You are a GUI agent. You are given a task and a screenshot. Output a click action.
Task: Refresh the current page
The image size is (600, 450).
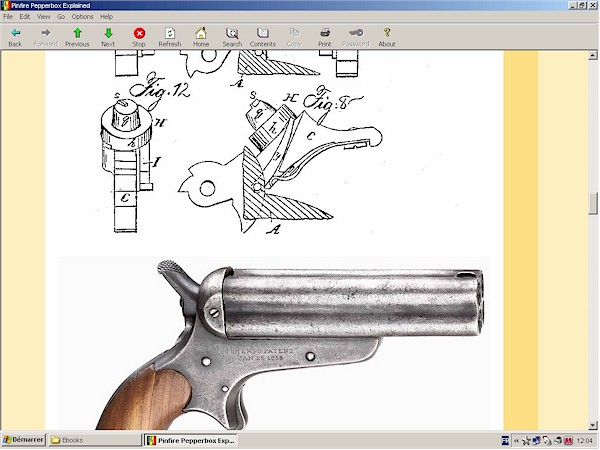point(170,37)
